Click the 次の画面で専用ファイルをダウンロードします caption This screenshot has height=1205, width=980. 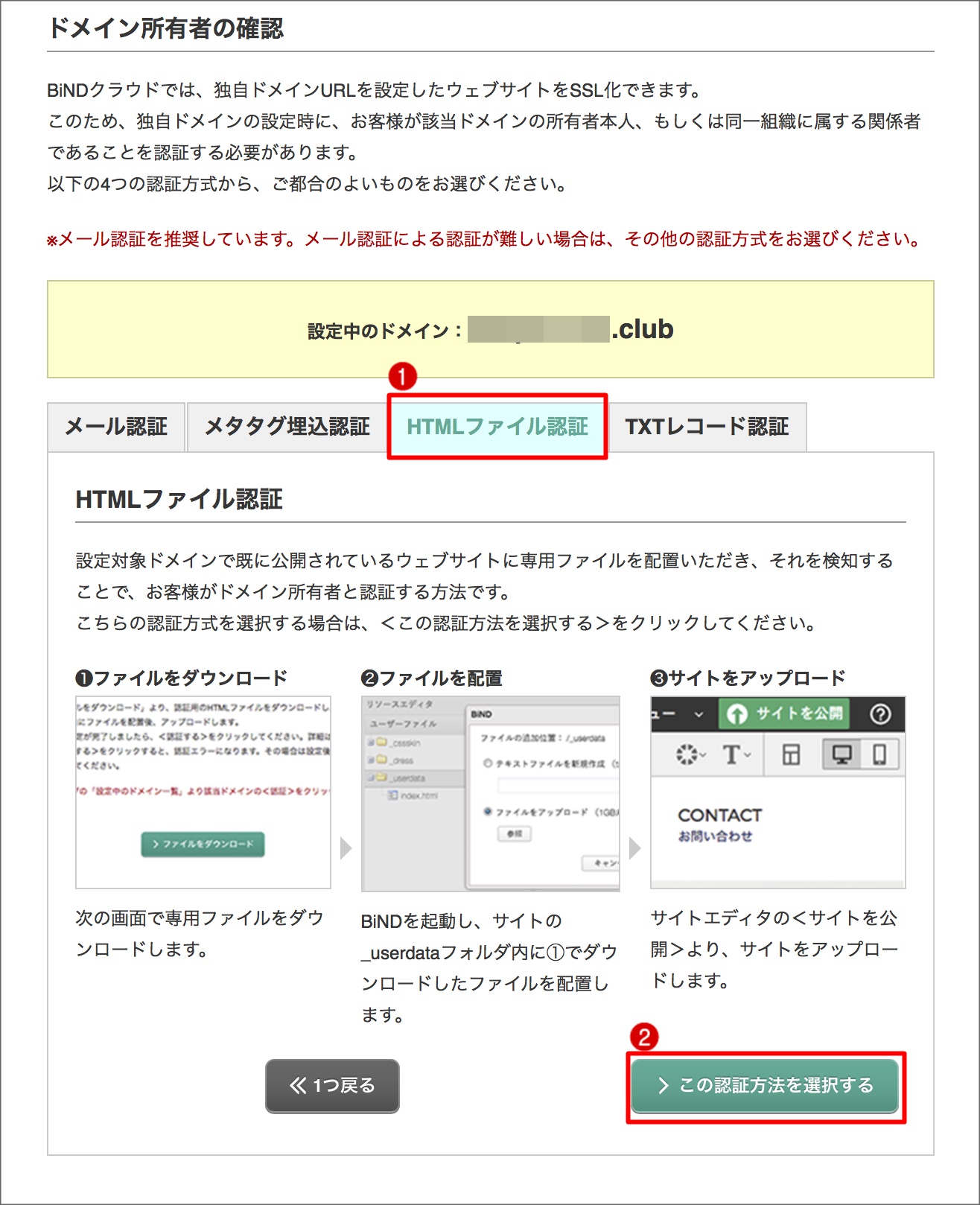tap(200, 934)
